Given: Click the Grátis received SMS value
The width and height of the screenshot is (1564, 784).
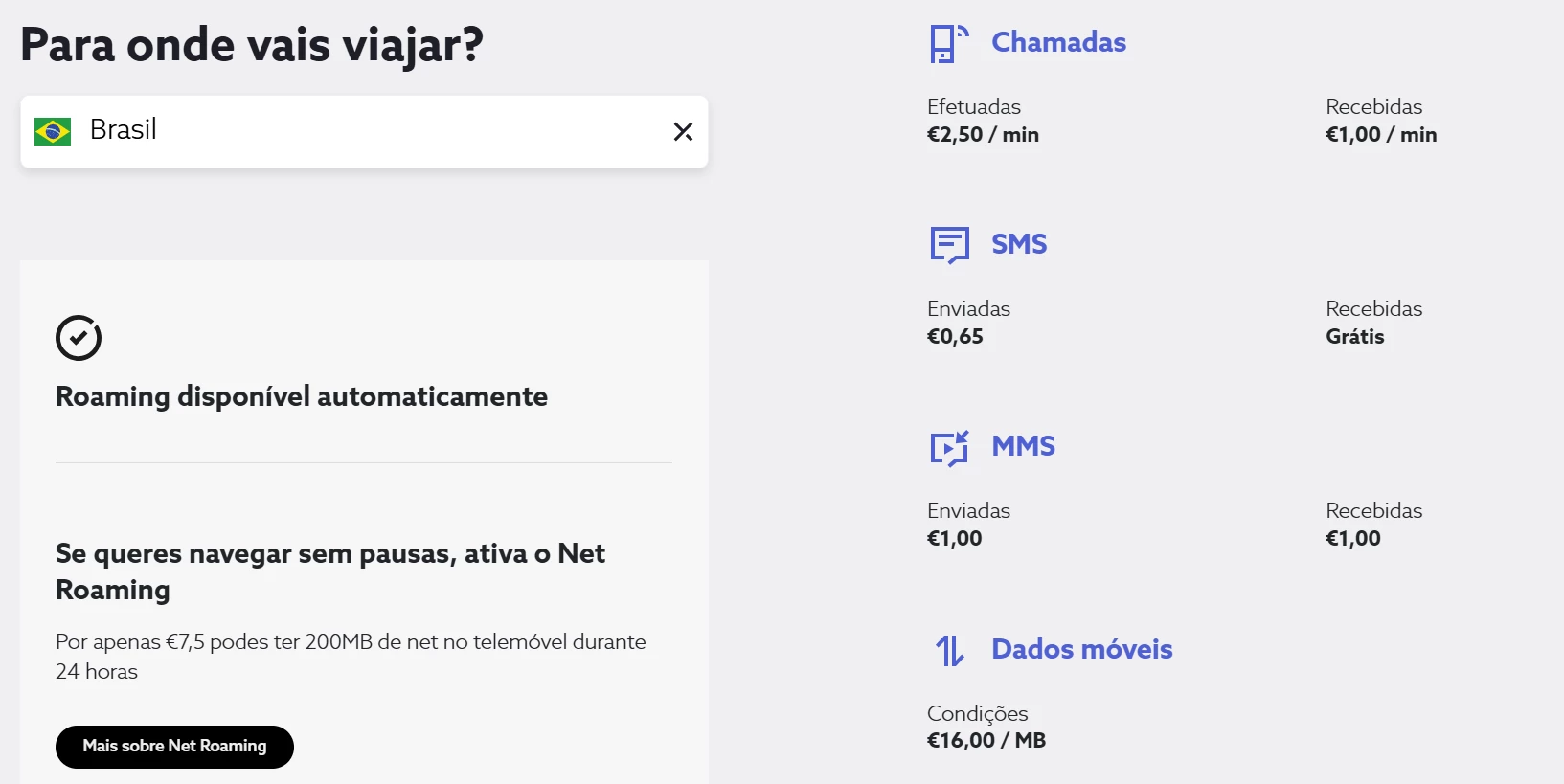Looking at the screenshot, I should 1354,337.
